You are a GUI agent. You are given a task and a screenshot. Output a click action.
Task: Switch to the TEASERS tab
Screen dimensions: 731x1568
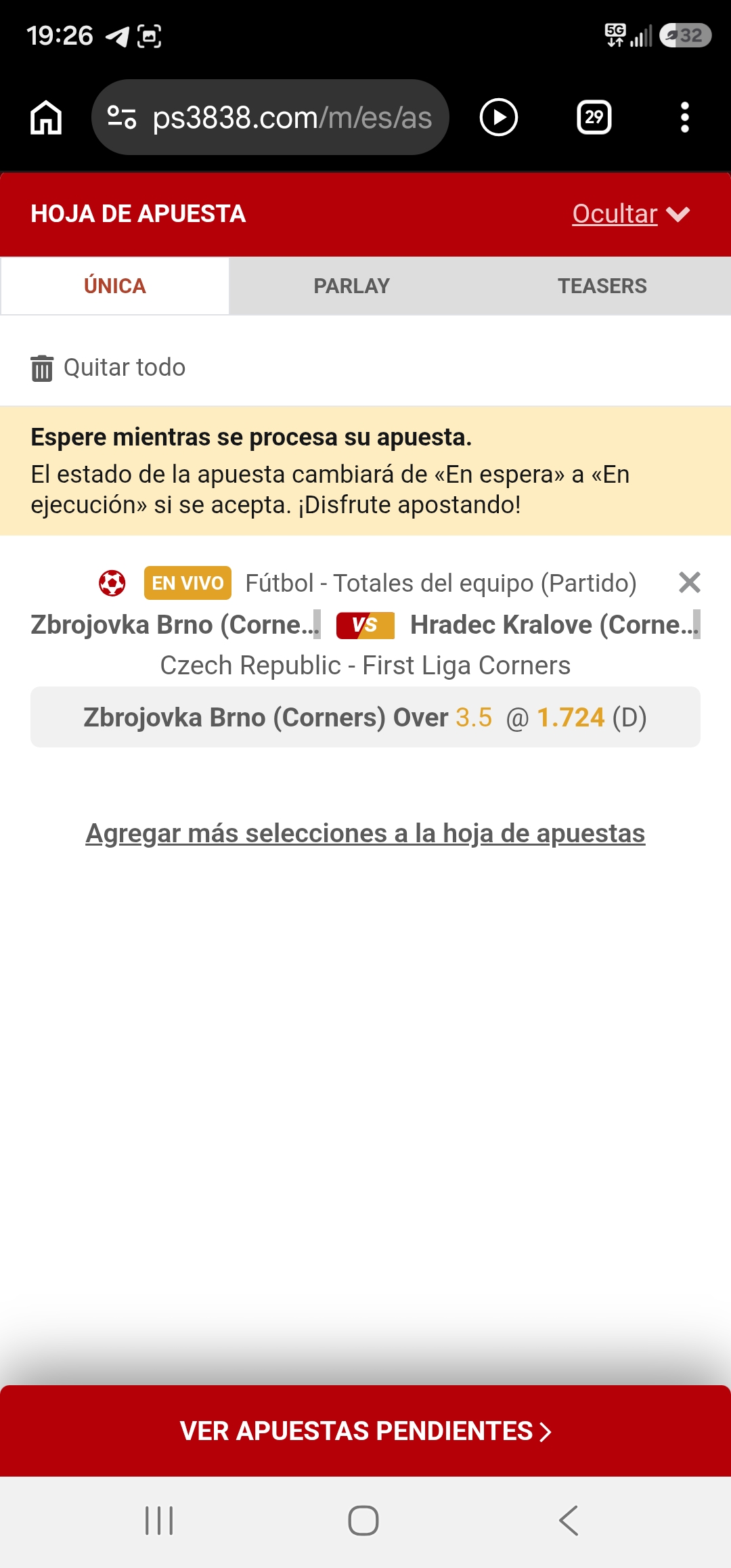click(602, 286)
